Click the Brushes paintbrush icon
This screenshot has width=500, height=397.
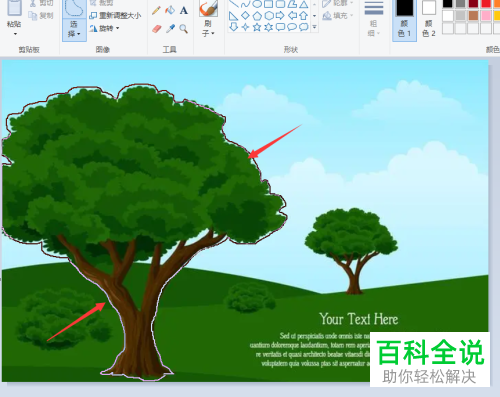[x=209, y=8]
